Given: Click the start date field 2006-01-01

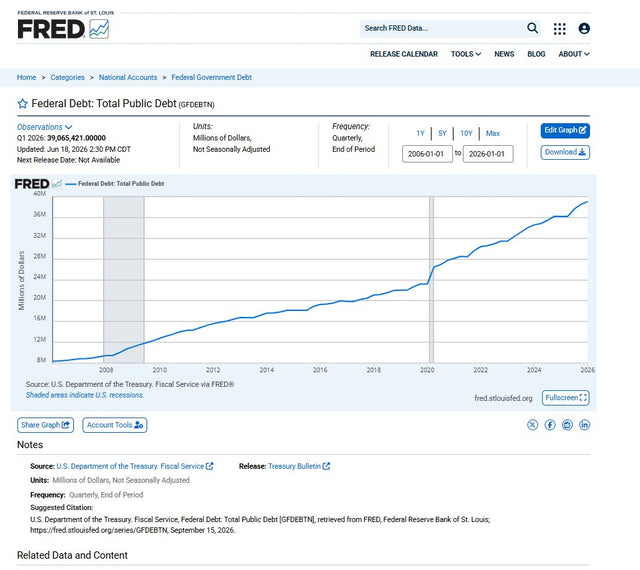Looking at the screenshot, I should click(427, 154).
